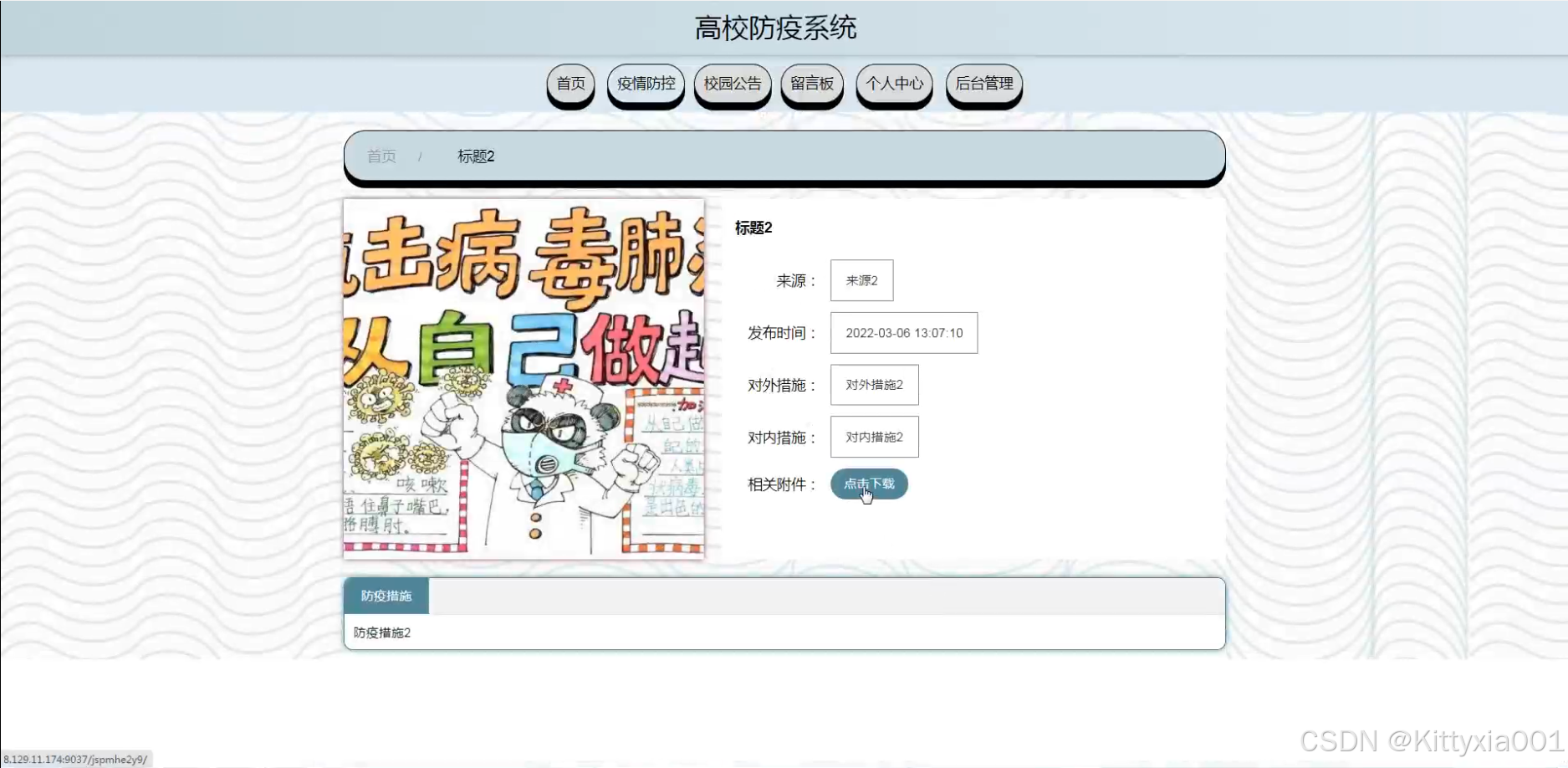Click the 对内措施： label
Viewport: 1568px width, 768px height.
tap(782, 438)
